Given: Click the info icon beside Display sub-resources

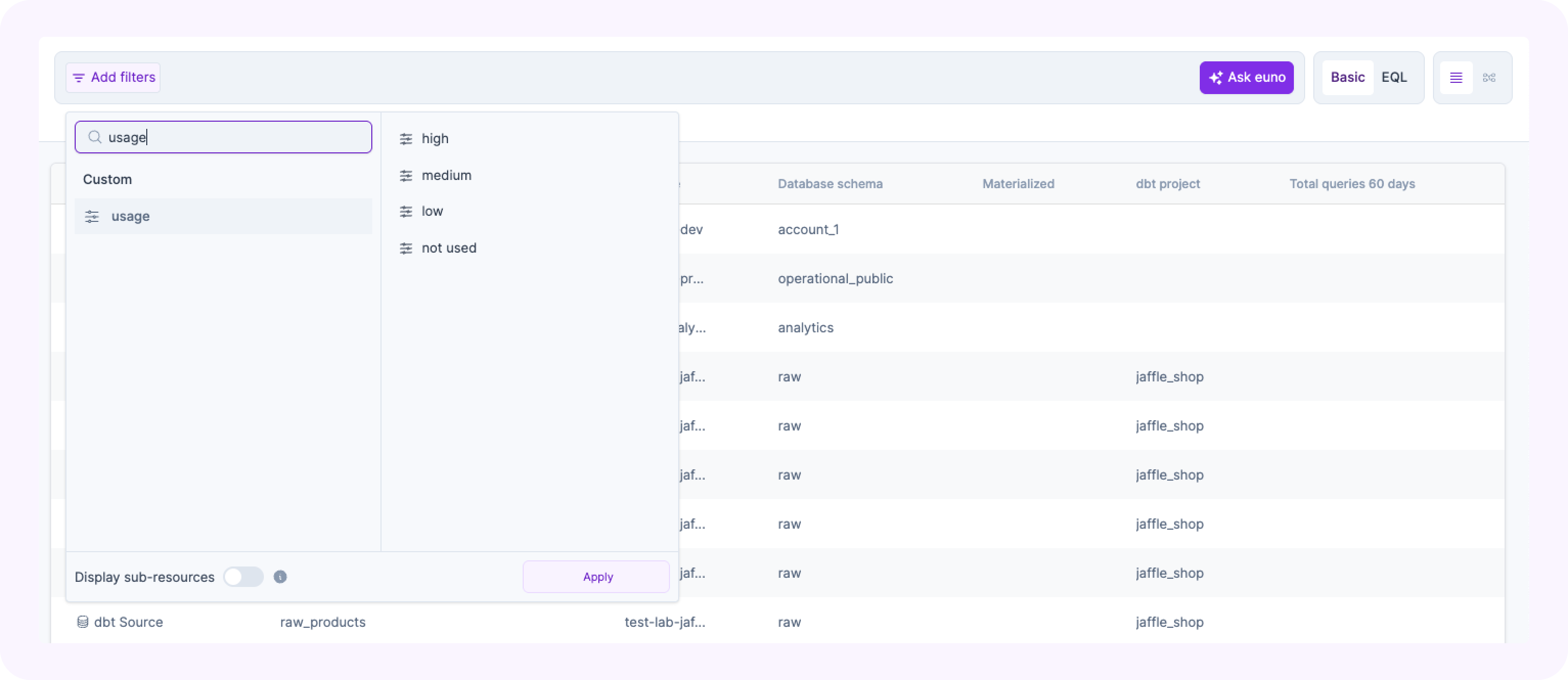Looking at the screenshot, I should pos(280,577).
